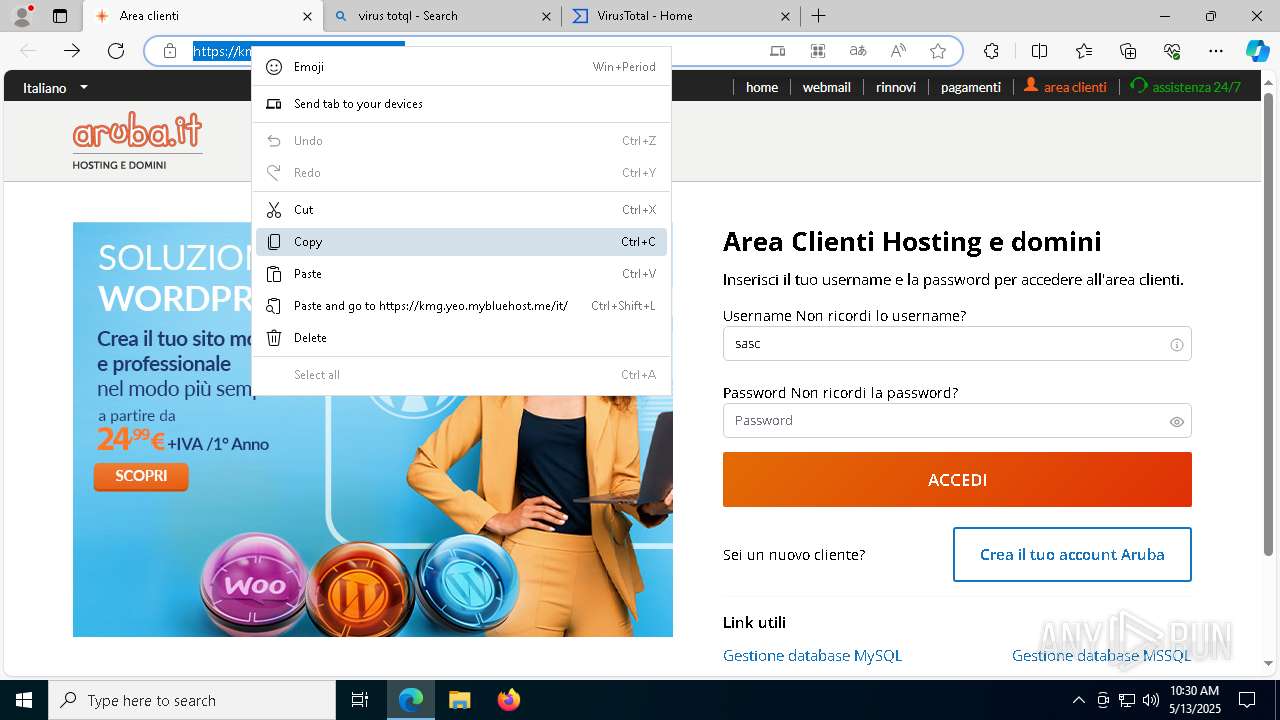The height and width of the screenshot is (720, 1280).
Task: Click the SCOPRI banner button
Action: 141,476
